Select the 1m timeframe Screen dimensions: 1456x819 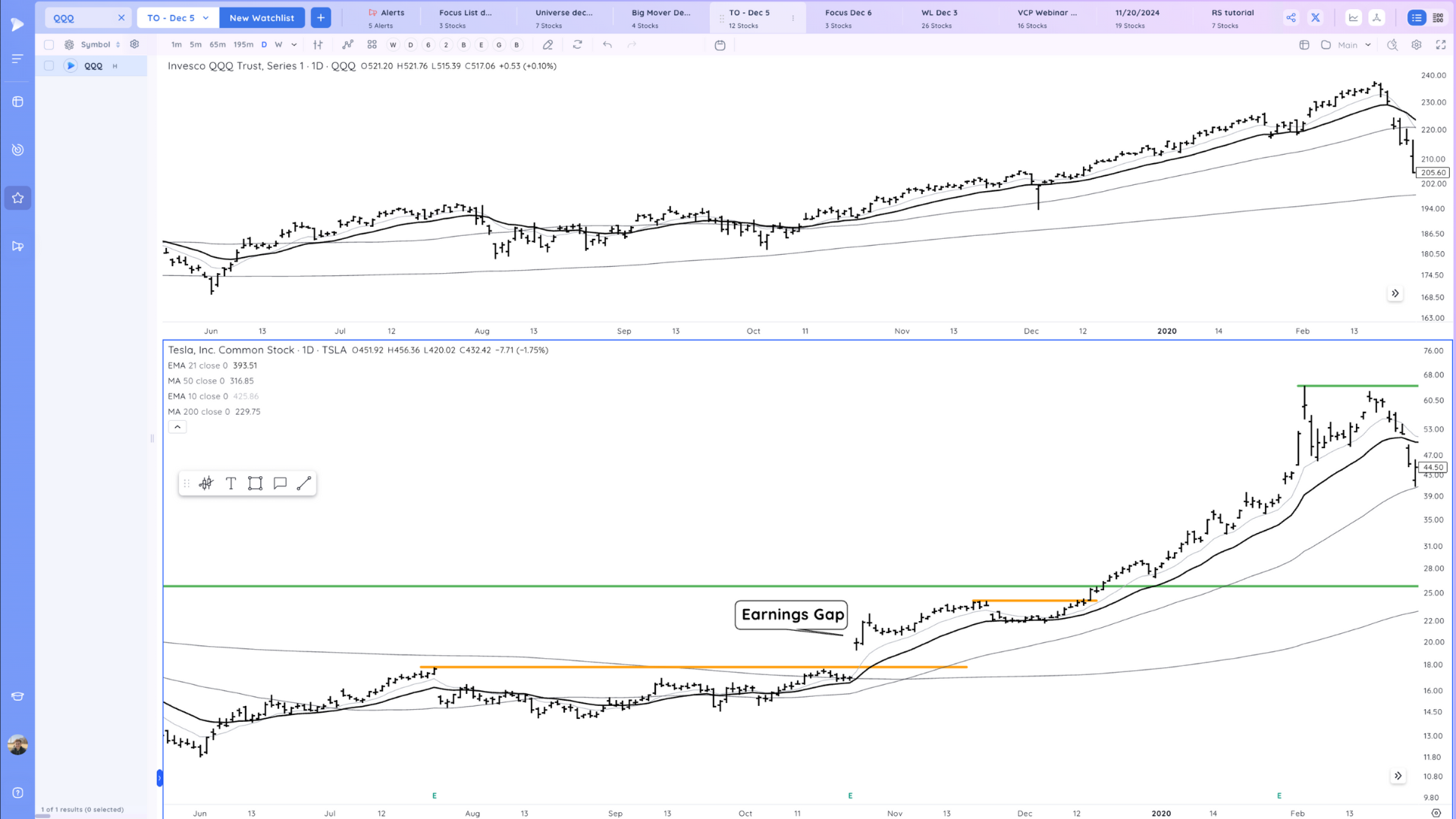point(177,45)
